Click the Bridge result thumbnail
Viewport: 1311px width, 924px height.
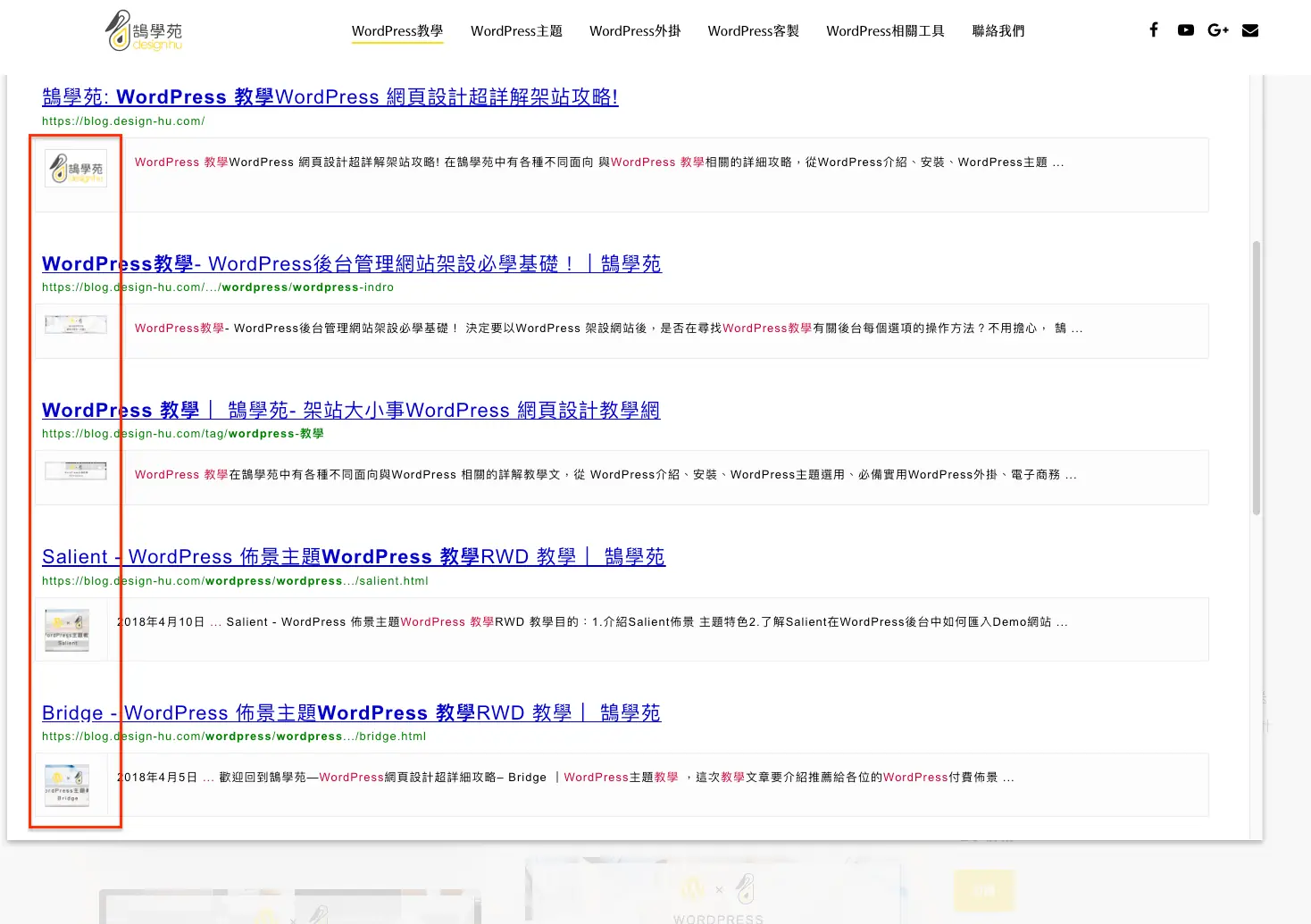click(x=67, y=785)
